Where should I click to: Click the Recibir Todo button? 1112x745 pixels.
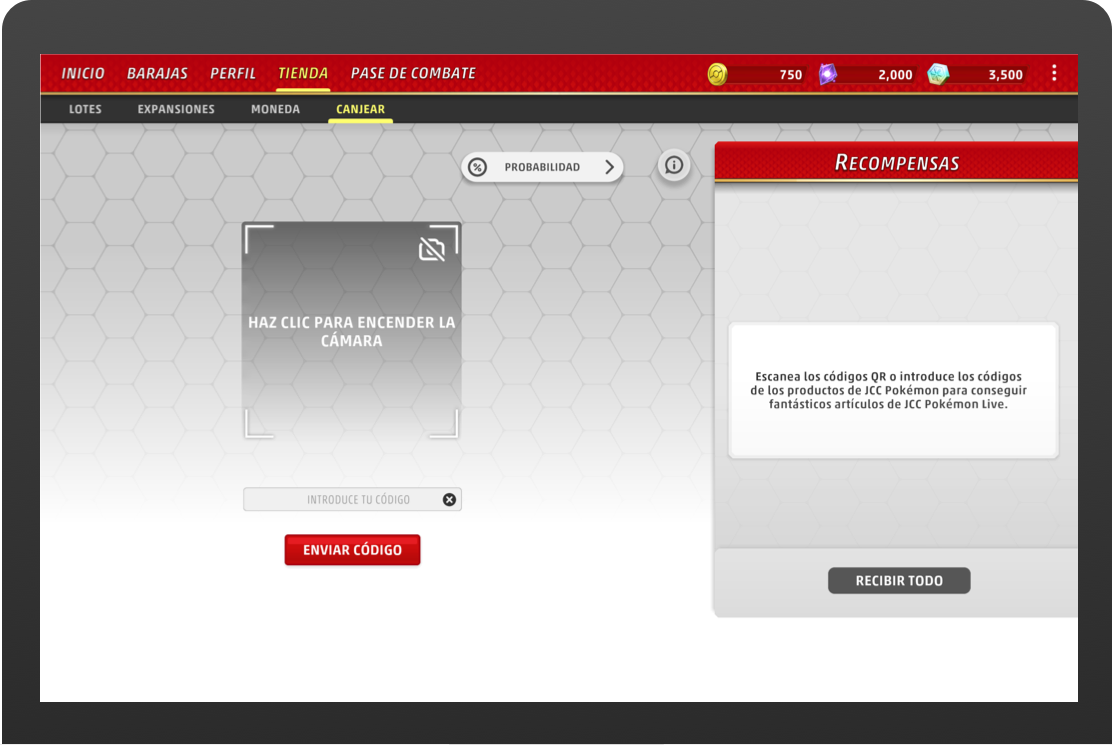click(899, 581)
